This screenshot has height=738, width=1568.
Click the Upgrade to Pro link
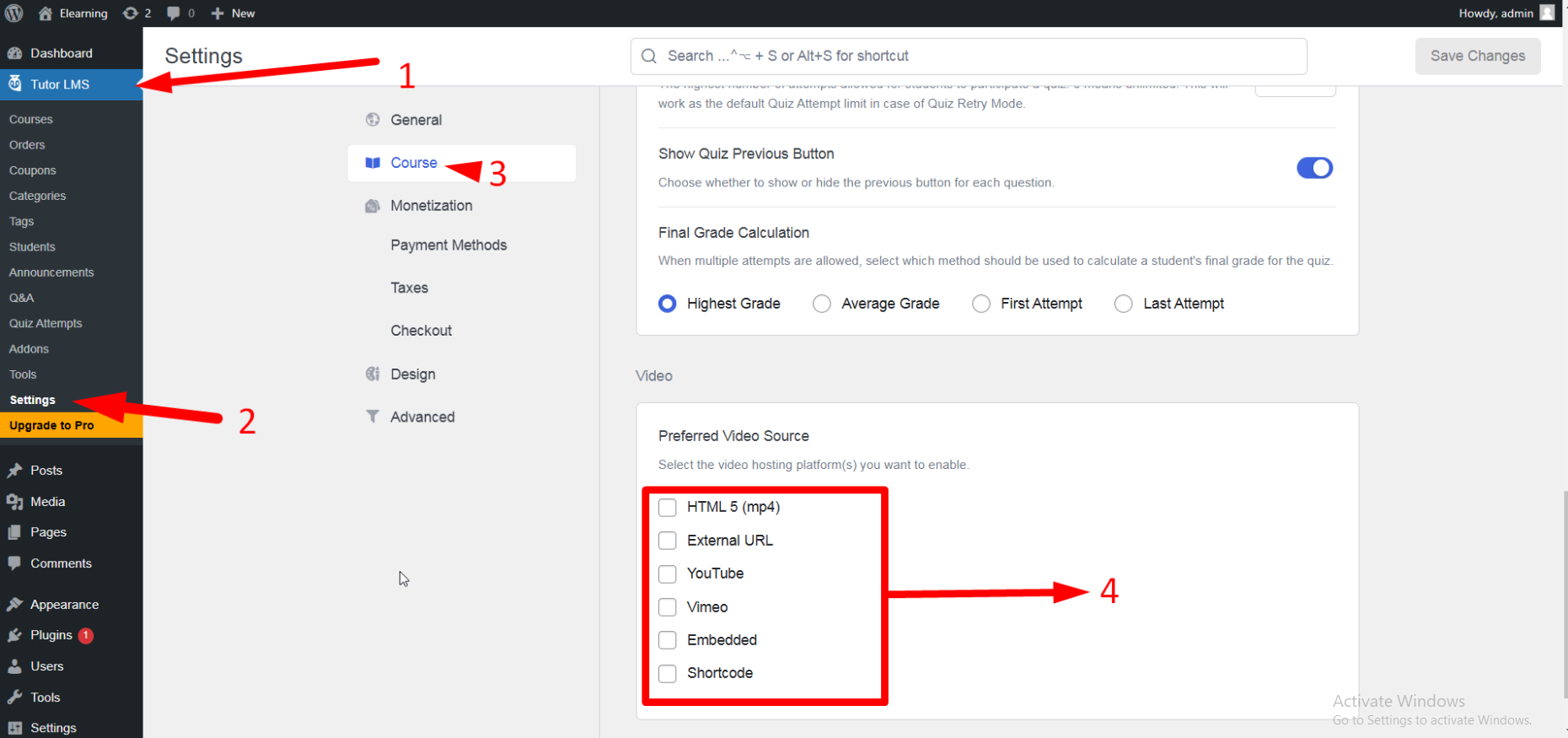pos(51,425)
